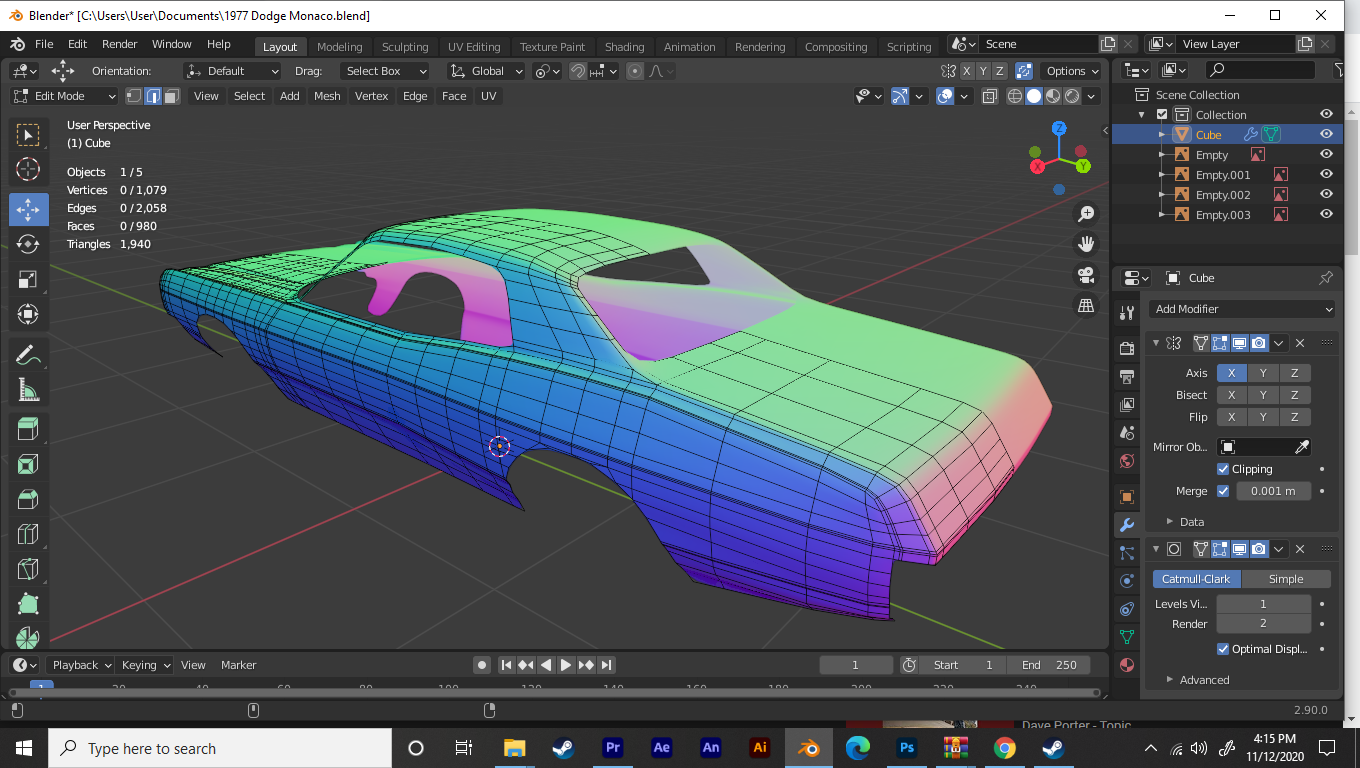Enable the Y axis for the Mirror modifier
Screen dimensions: 1360x768
(x=1263, y=373)
